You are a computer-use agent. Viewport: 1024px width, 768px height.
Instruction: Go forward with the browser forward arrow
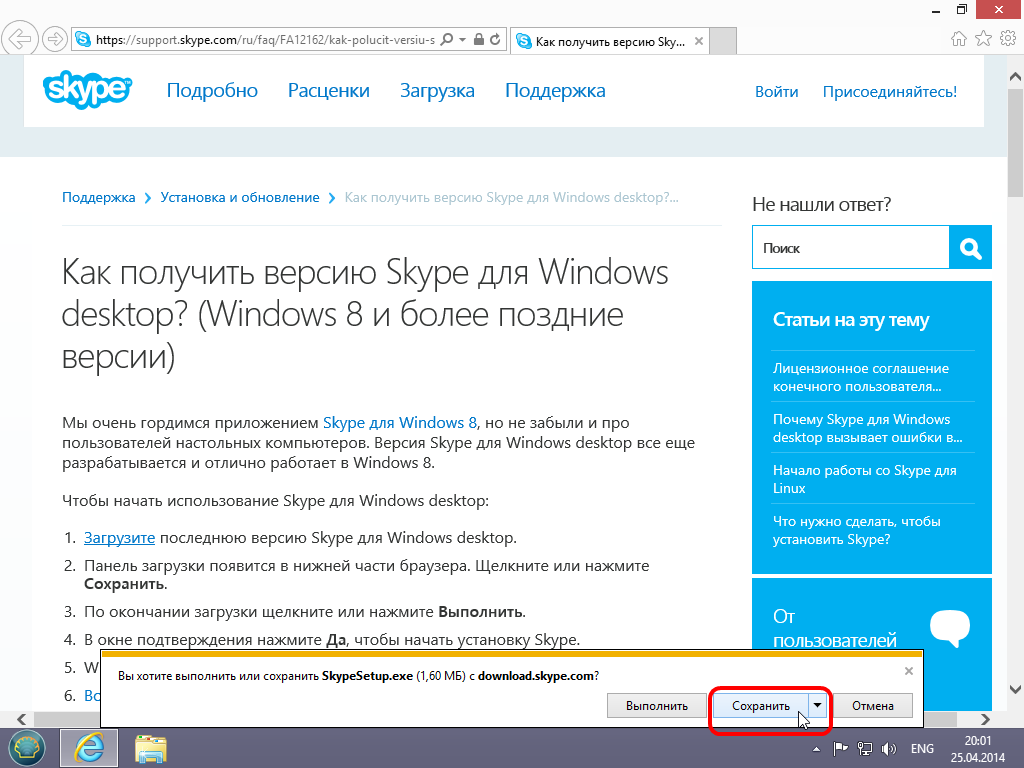click(x=56, y=39)
